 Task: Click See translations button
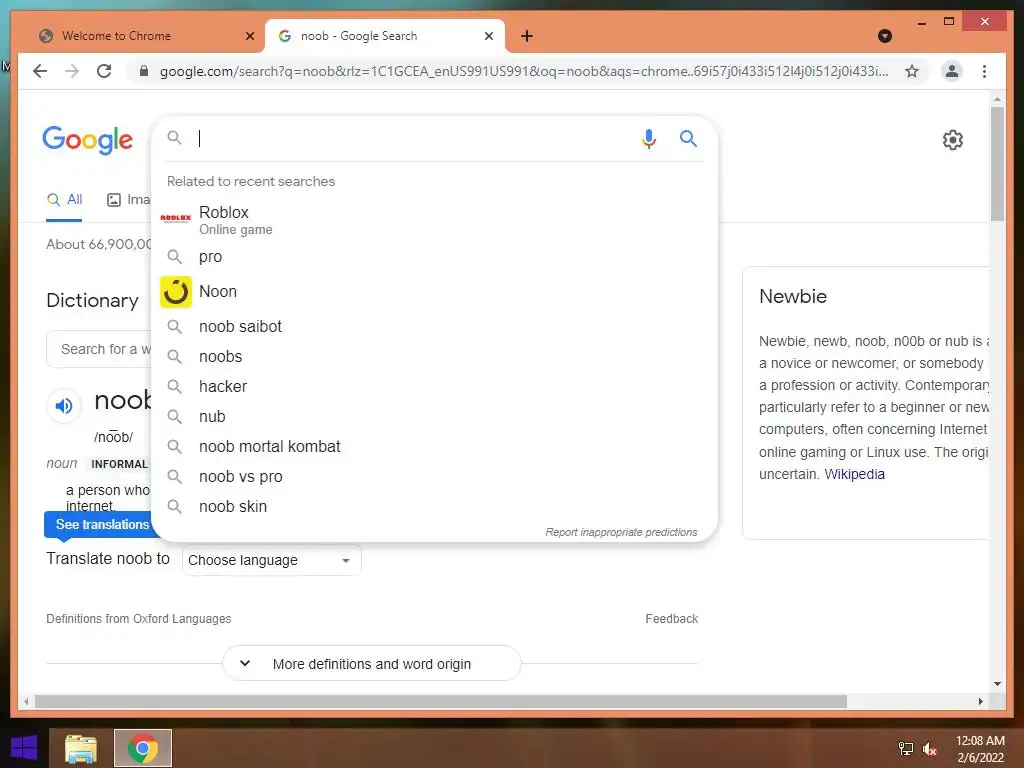pyautogui.click(x=103, y=524)
